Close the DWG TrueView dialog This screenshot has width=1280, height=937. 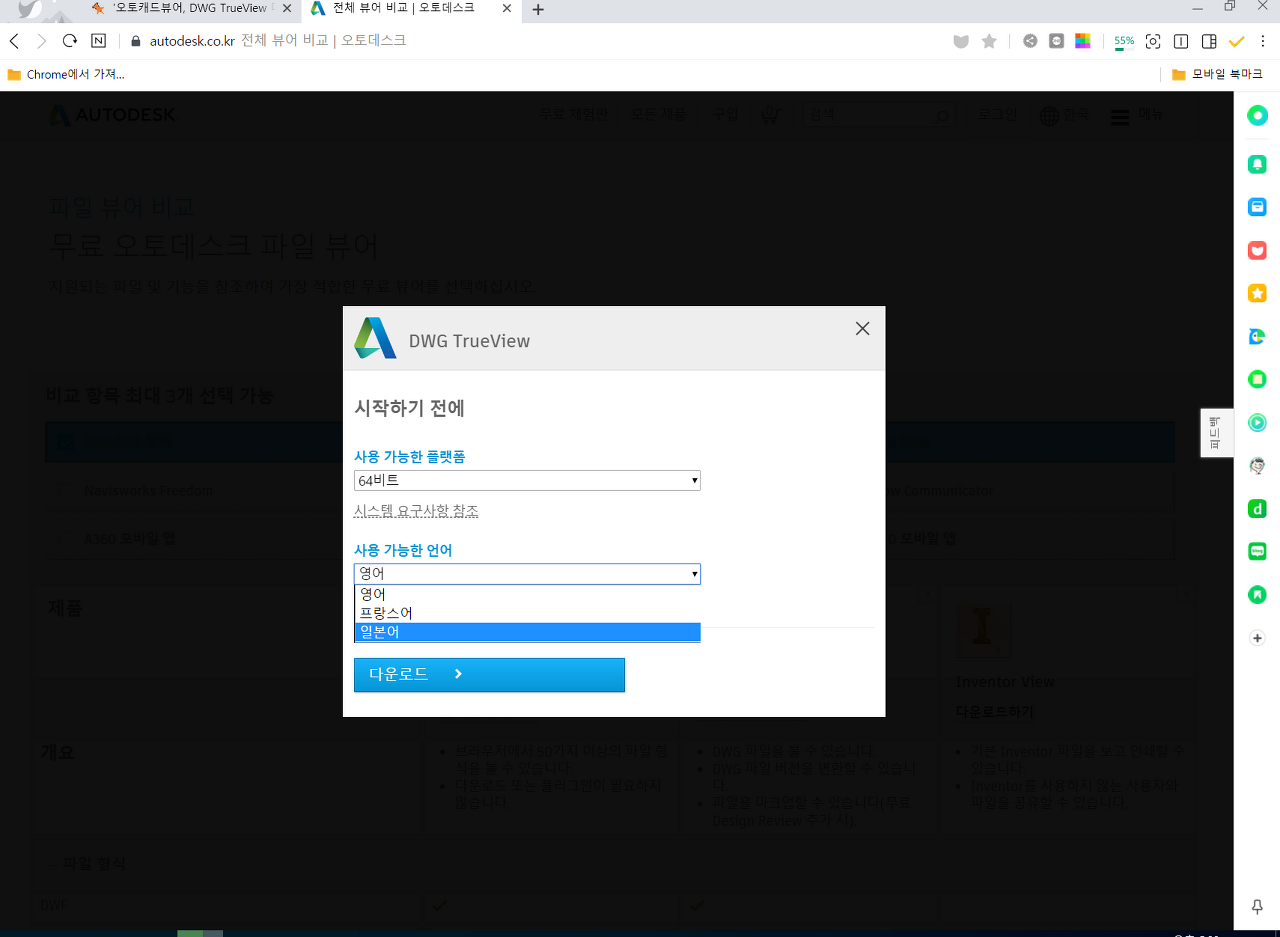click(x=862, y=328)
